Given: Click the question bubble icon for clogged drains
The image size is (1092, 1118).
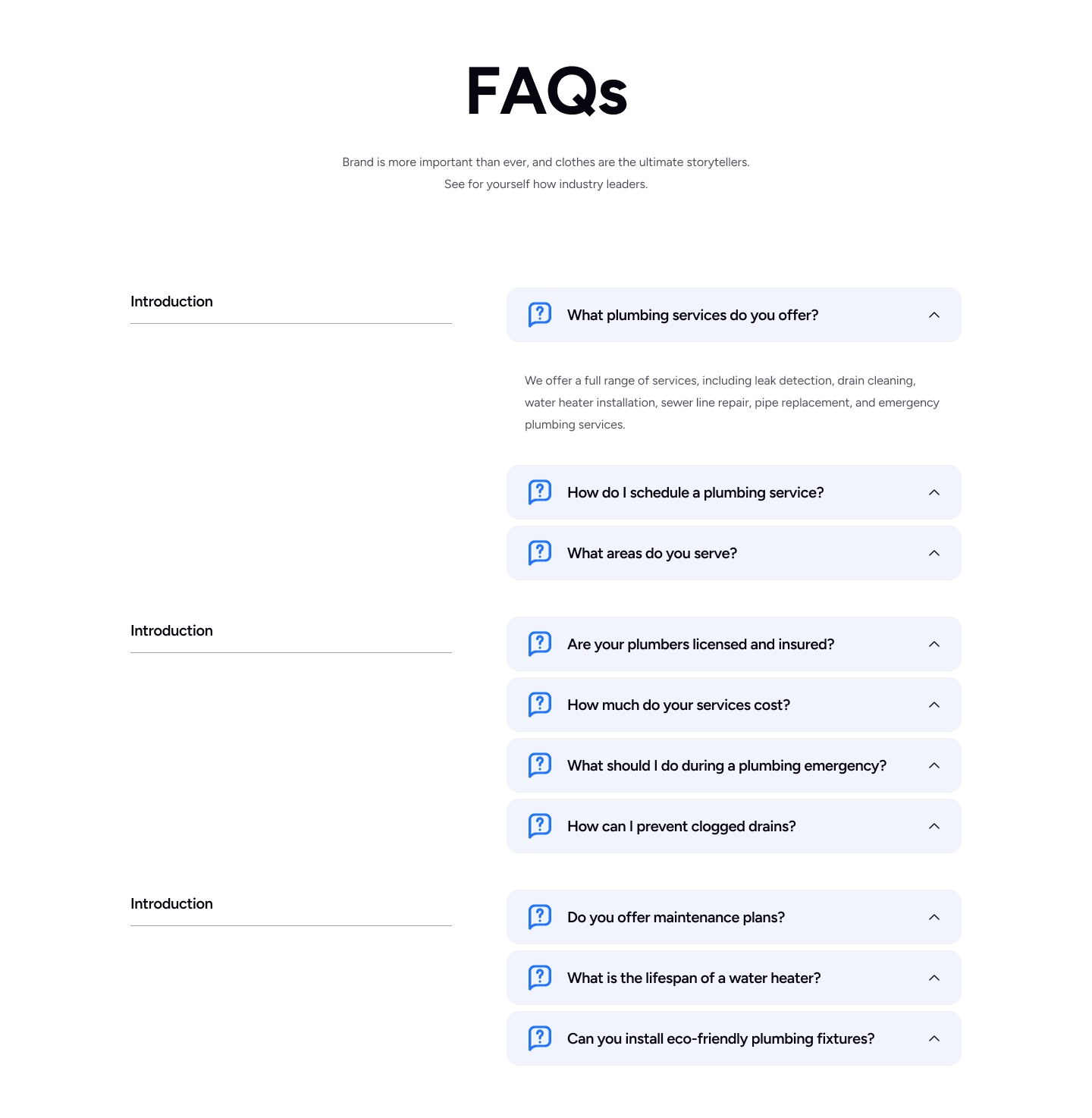Looking at the screenshot, I should coord(540,825).
